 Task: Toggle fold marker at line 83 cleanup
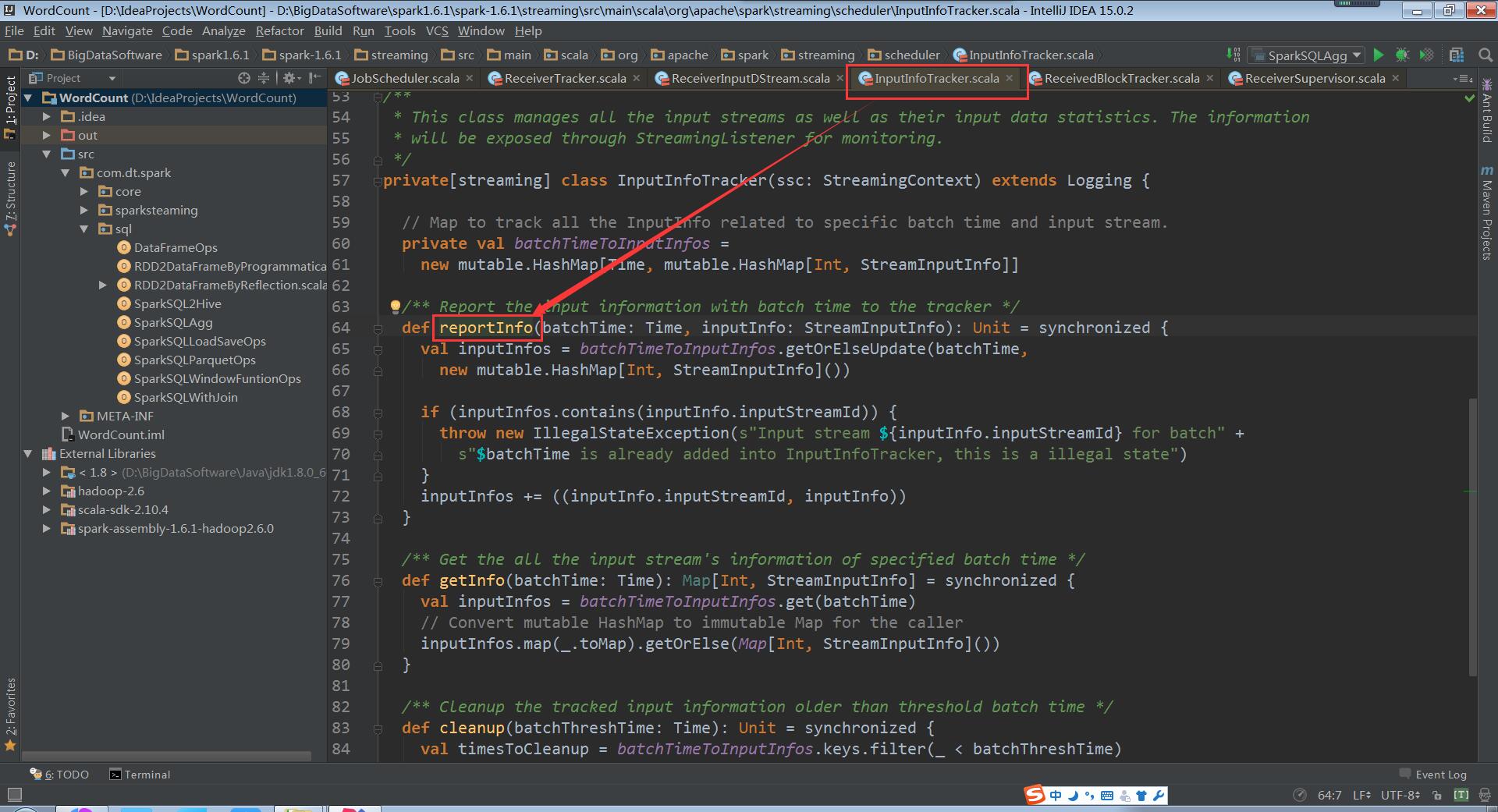pos(378,729)
